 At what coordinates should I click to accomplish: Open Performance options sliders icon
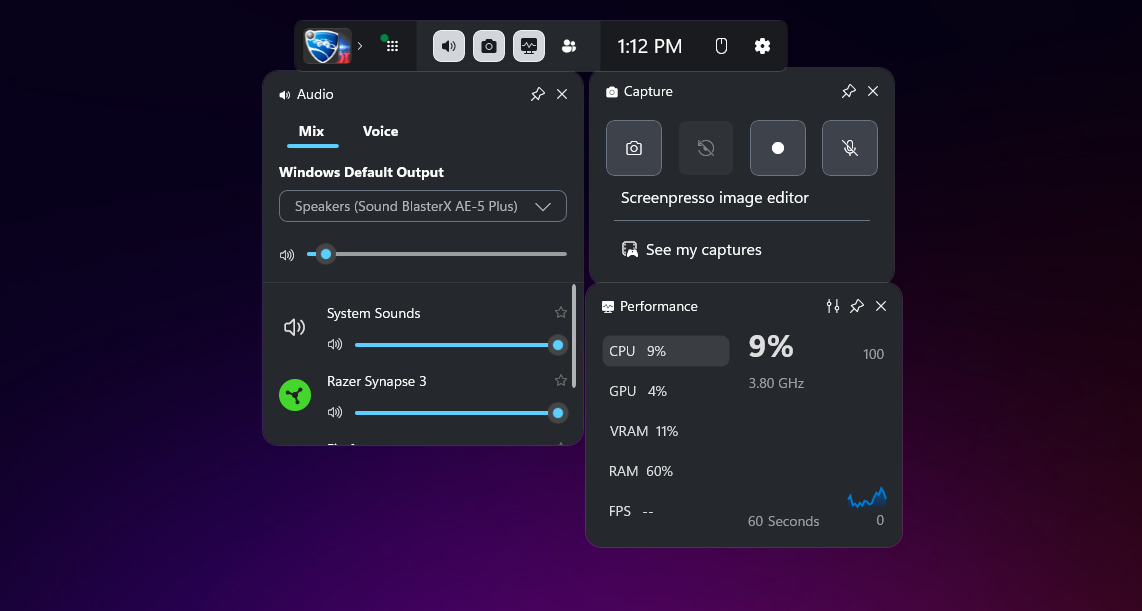[832, 306]
